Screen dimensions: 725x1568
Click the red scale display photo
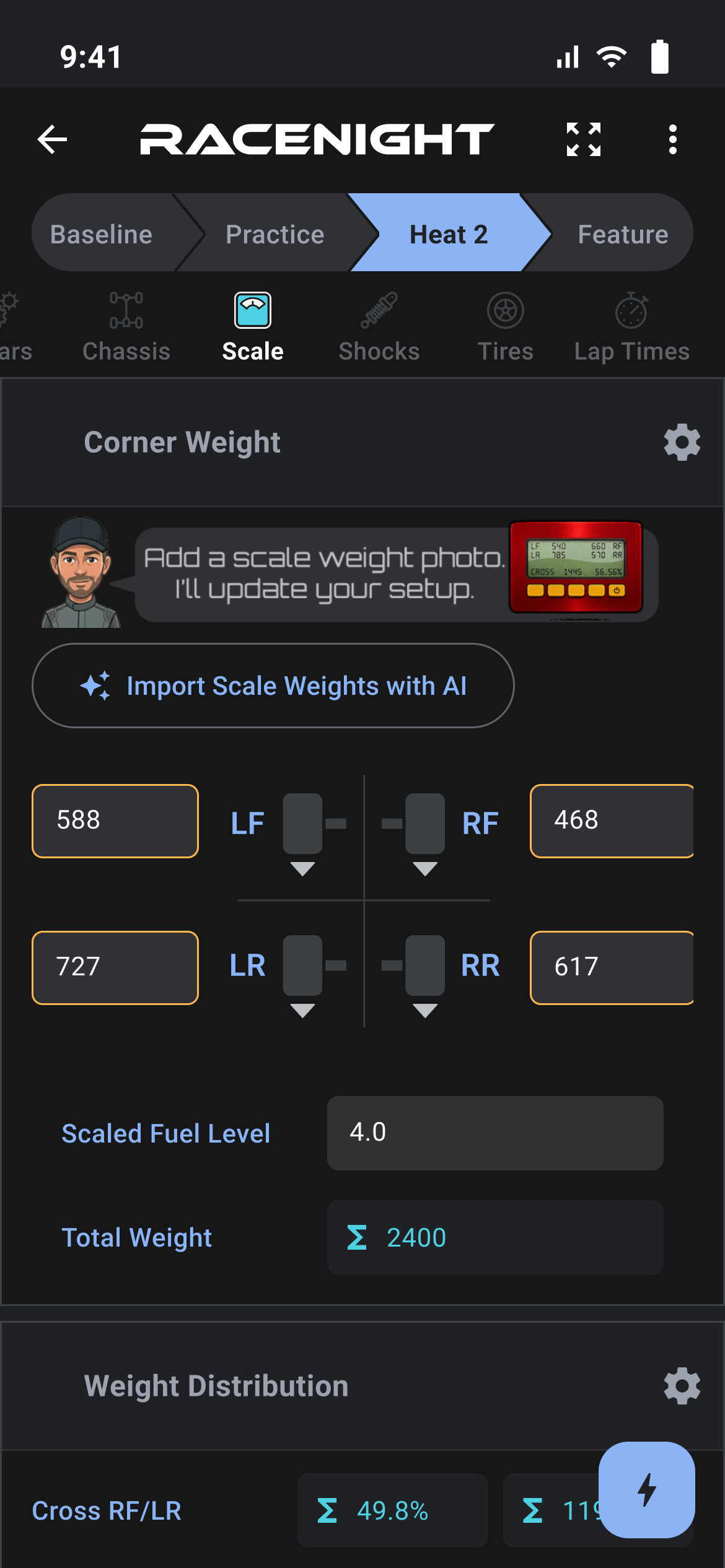[576, 567]
